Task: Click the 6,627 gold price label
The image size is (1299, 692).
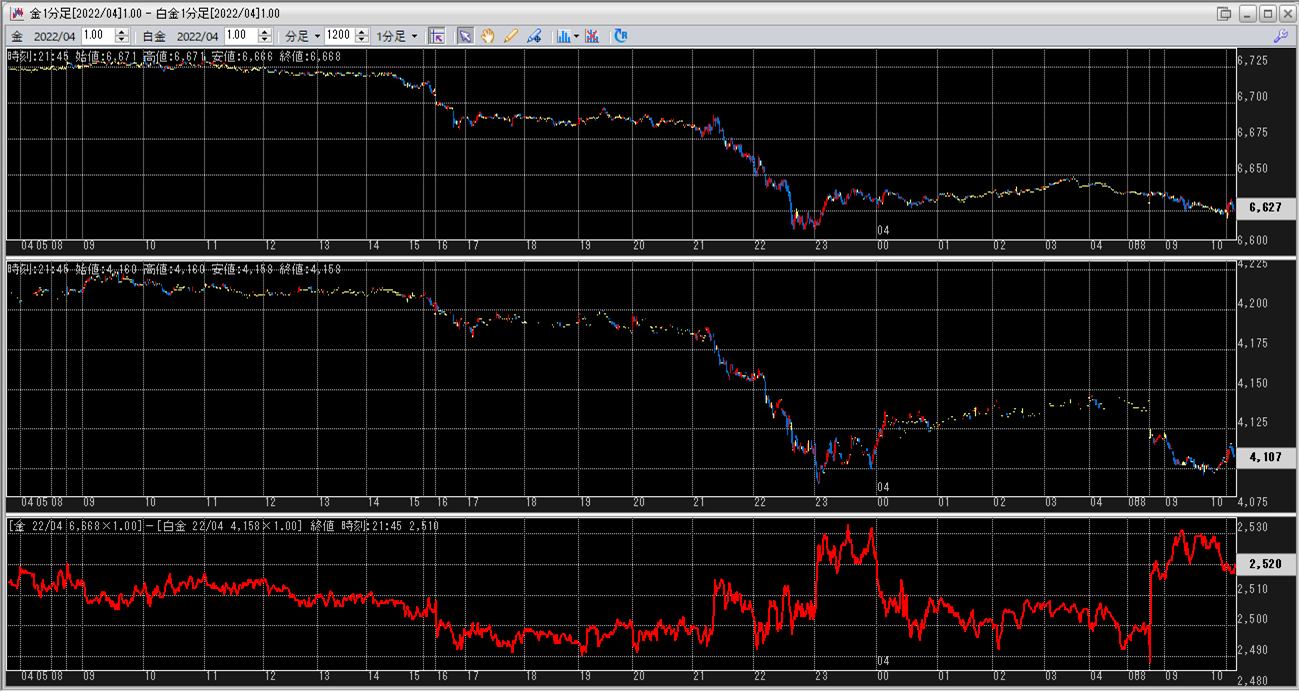Action: (1265, 208)
